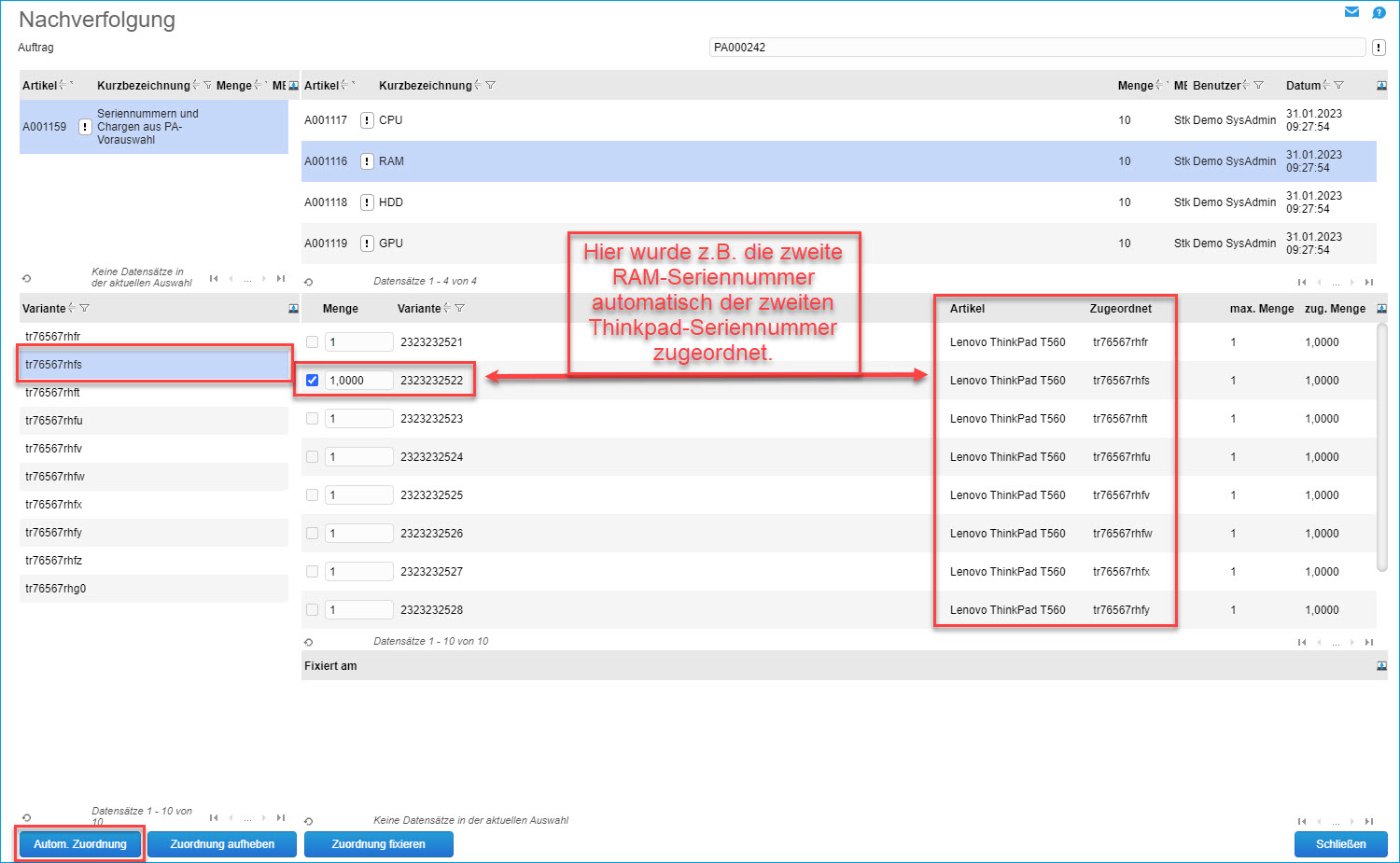
Task: Open filter on components Kurzbezeichnung column
Action: 491,86
